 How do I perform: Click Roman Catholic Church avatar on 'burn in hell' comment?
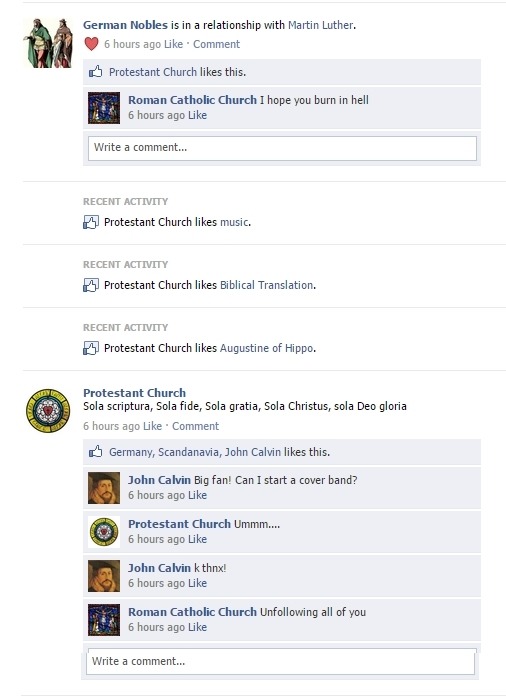tap(104, 108)
